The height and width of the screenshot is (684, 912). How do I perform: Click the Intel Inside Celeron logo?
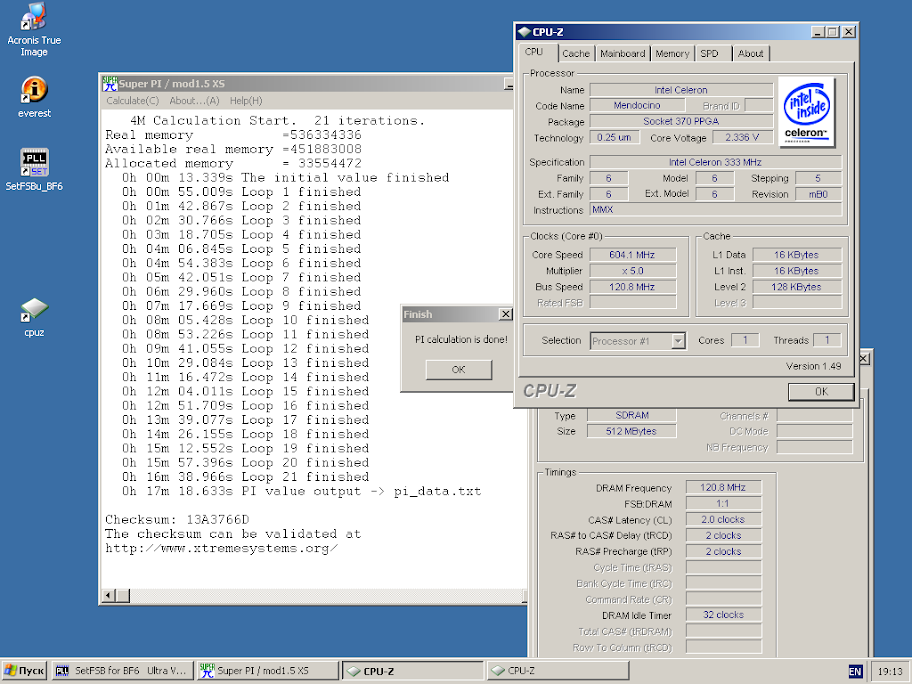tap(806, 112)
